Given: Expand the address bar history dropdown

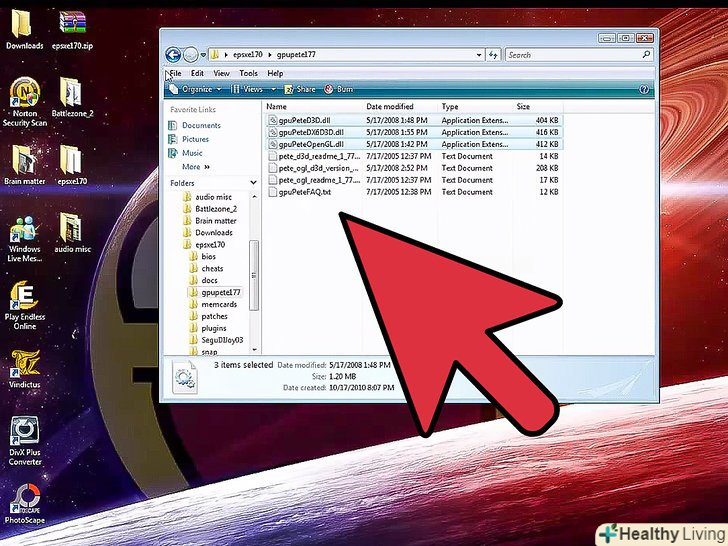Looking at the screenshot, I should [479, 55].
